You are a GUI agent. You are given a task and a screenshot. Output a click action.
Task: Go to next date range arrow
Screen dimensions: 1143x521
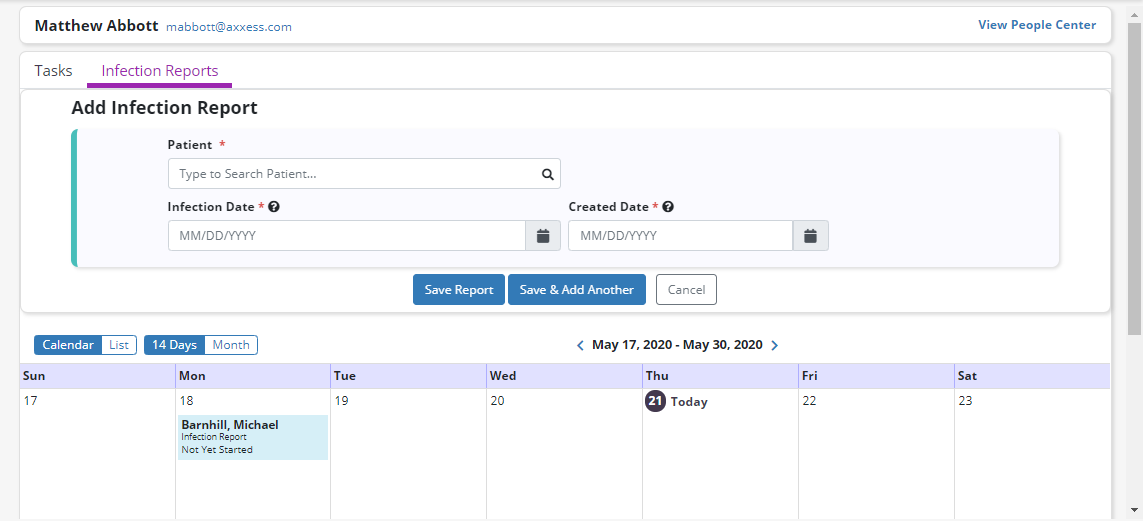click(x=774, y=345)
